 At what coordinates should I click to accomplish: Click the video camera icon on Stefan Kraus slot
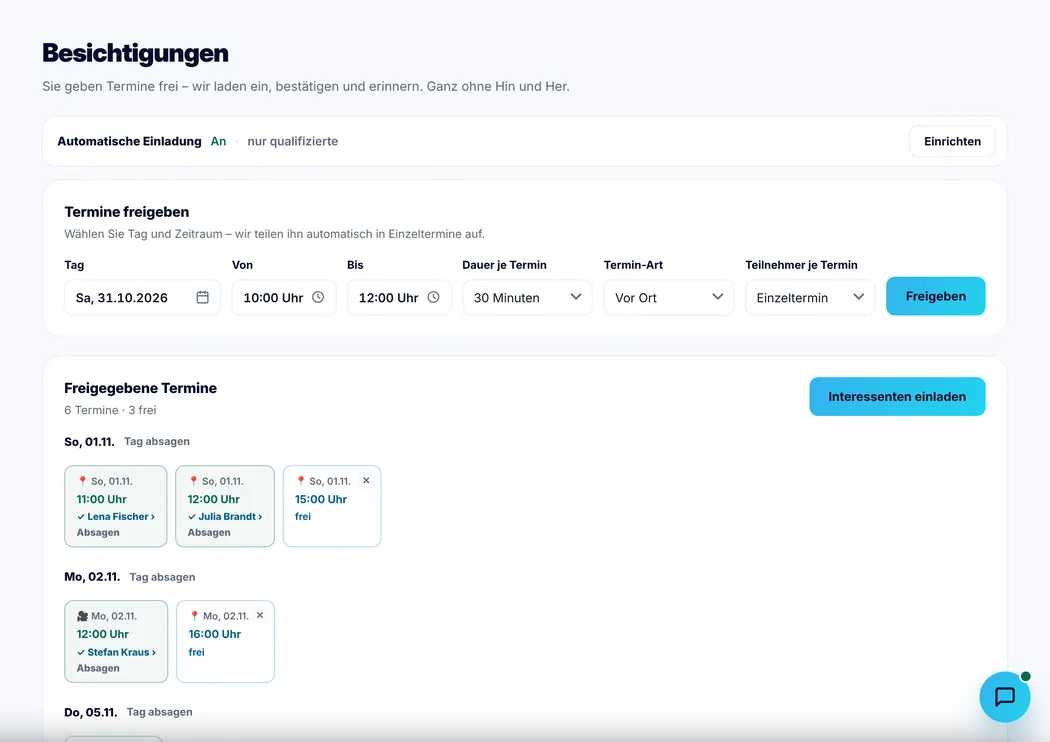(x=82, y=616)
